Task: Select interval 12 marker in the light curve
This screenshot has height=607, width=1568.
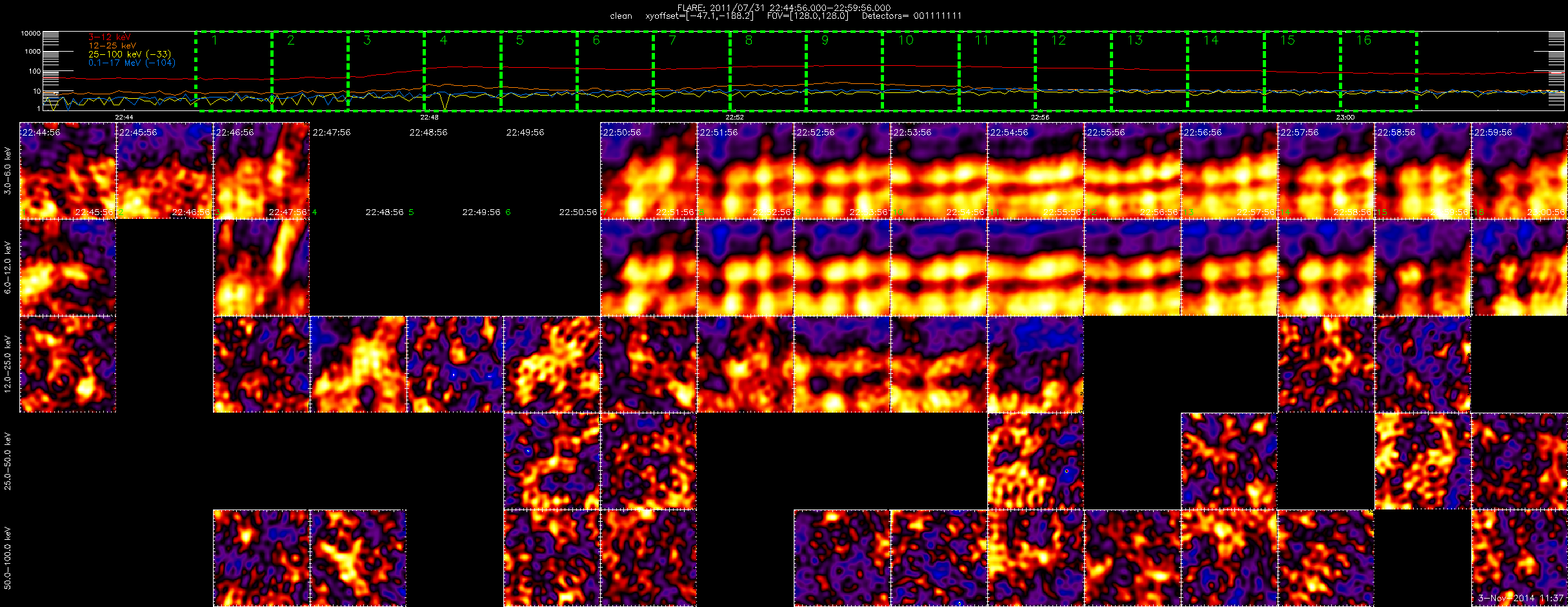Action: (x=1059, y=40)
